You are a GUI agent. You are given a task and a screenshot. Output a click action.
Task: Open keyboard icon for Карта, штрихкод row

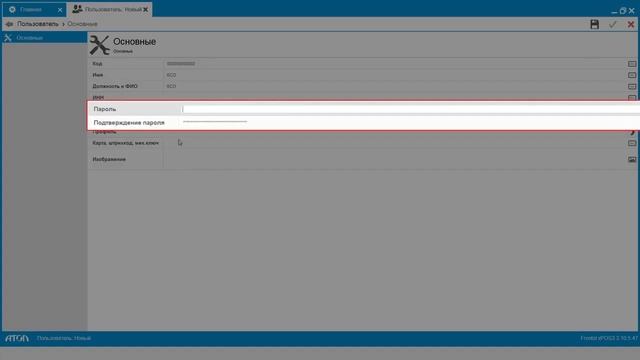632,143
